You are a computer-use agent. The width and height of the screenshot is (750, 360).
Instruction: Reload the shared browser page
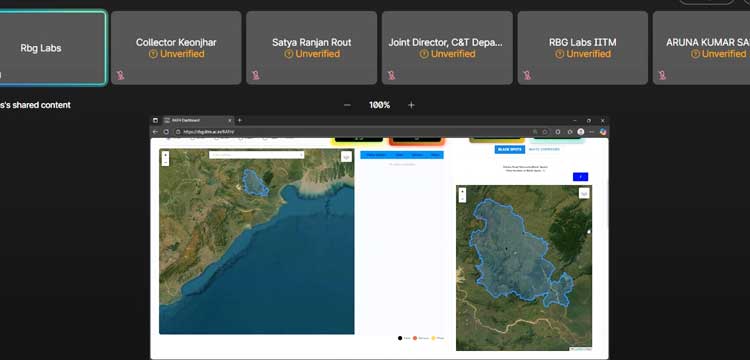166,131
